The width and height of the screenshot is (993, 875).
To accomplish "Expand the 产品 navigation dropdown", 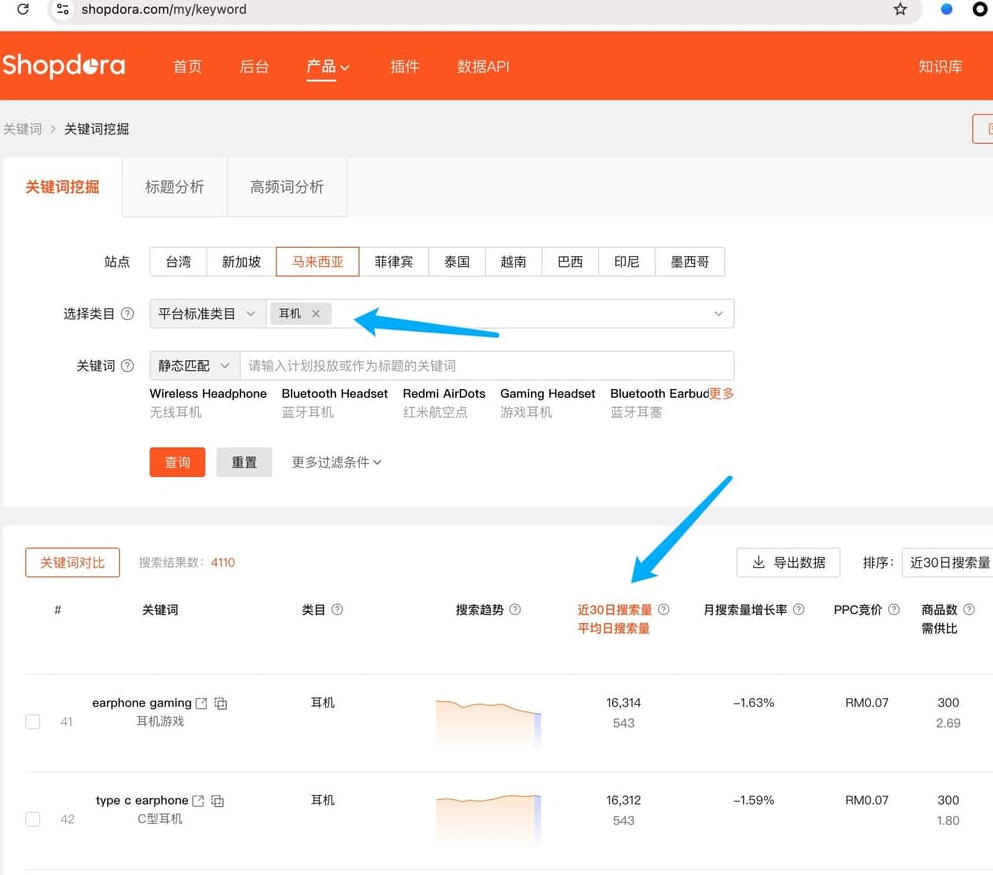I will (327, 66).
